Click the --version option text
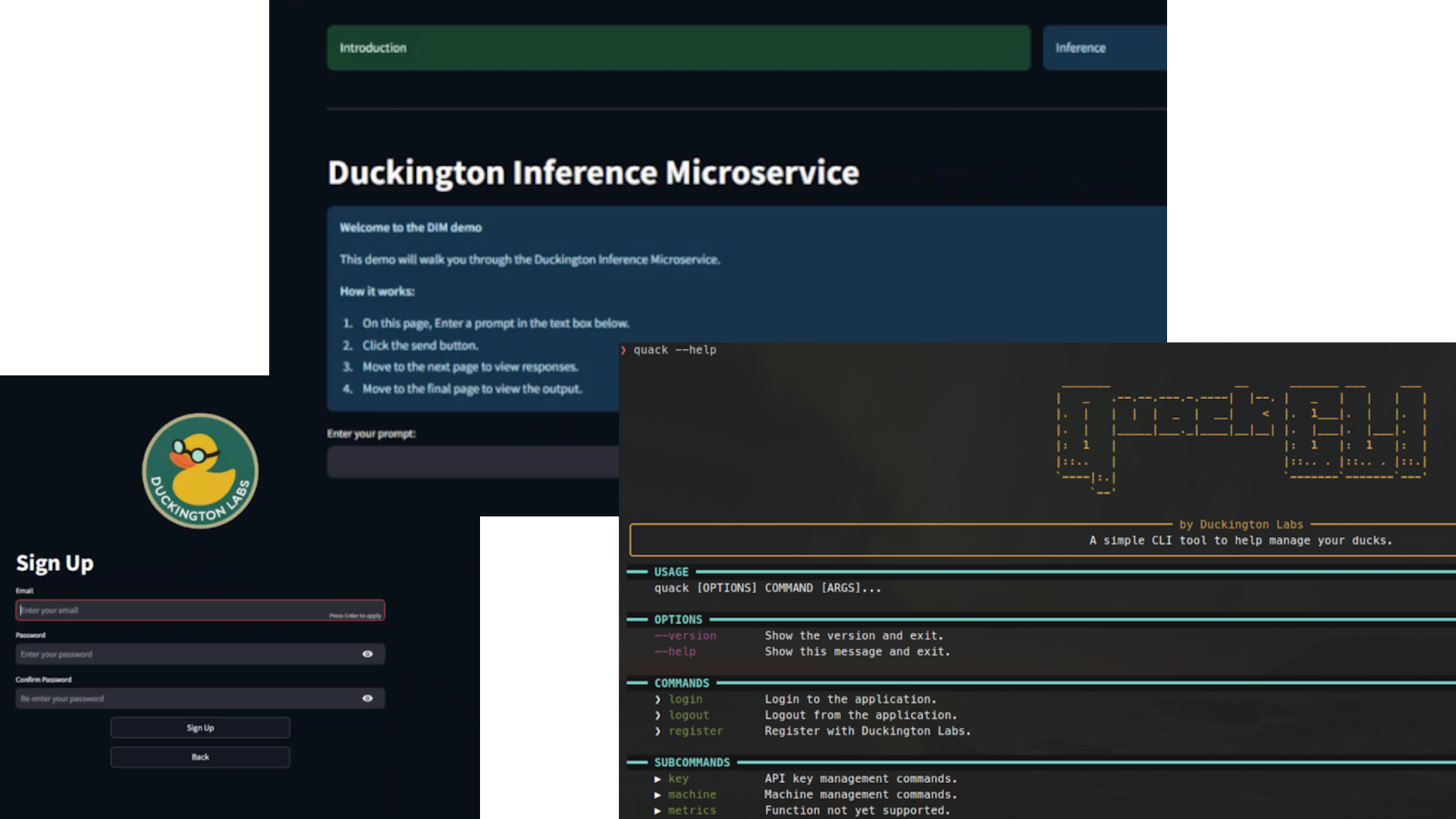This screenshot has width=1456, height=819. click(684, 635)
